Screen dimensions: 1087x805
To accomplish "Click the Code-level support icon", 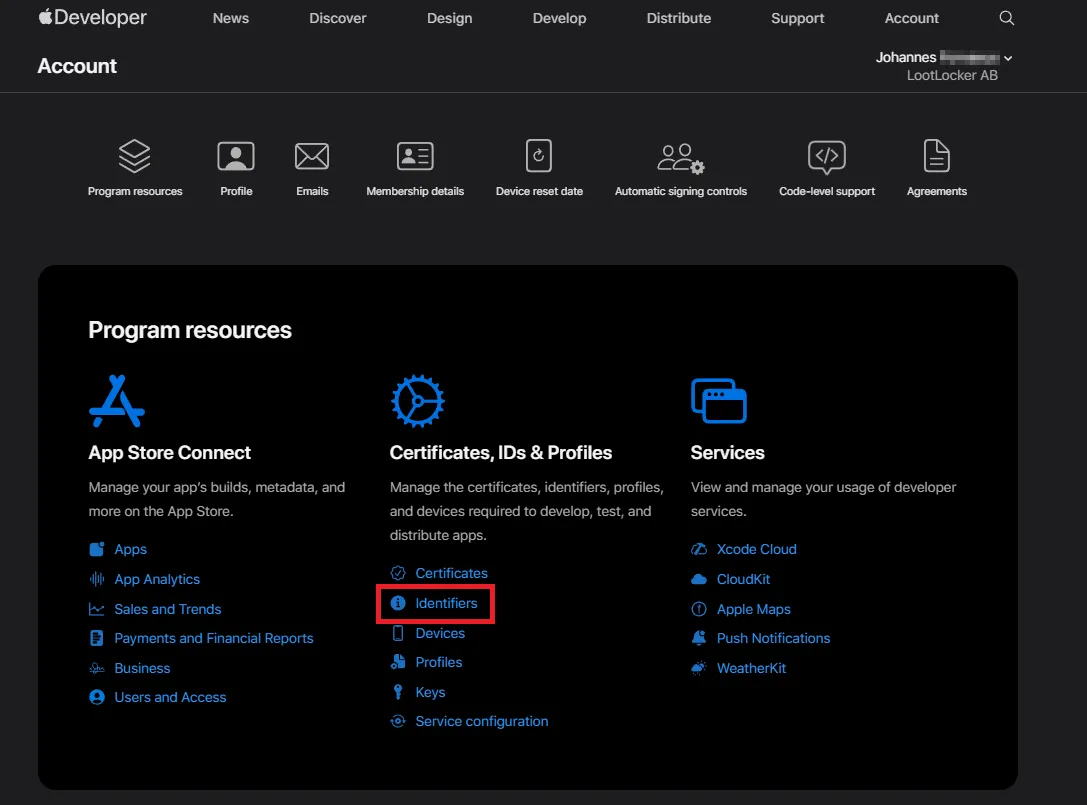I will 826,157.
